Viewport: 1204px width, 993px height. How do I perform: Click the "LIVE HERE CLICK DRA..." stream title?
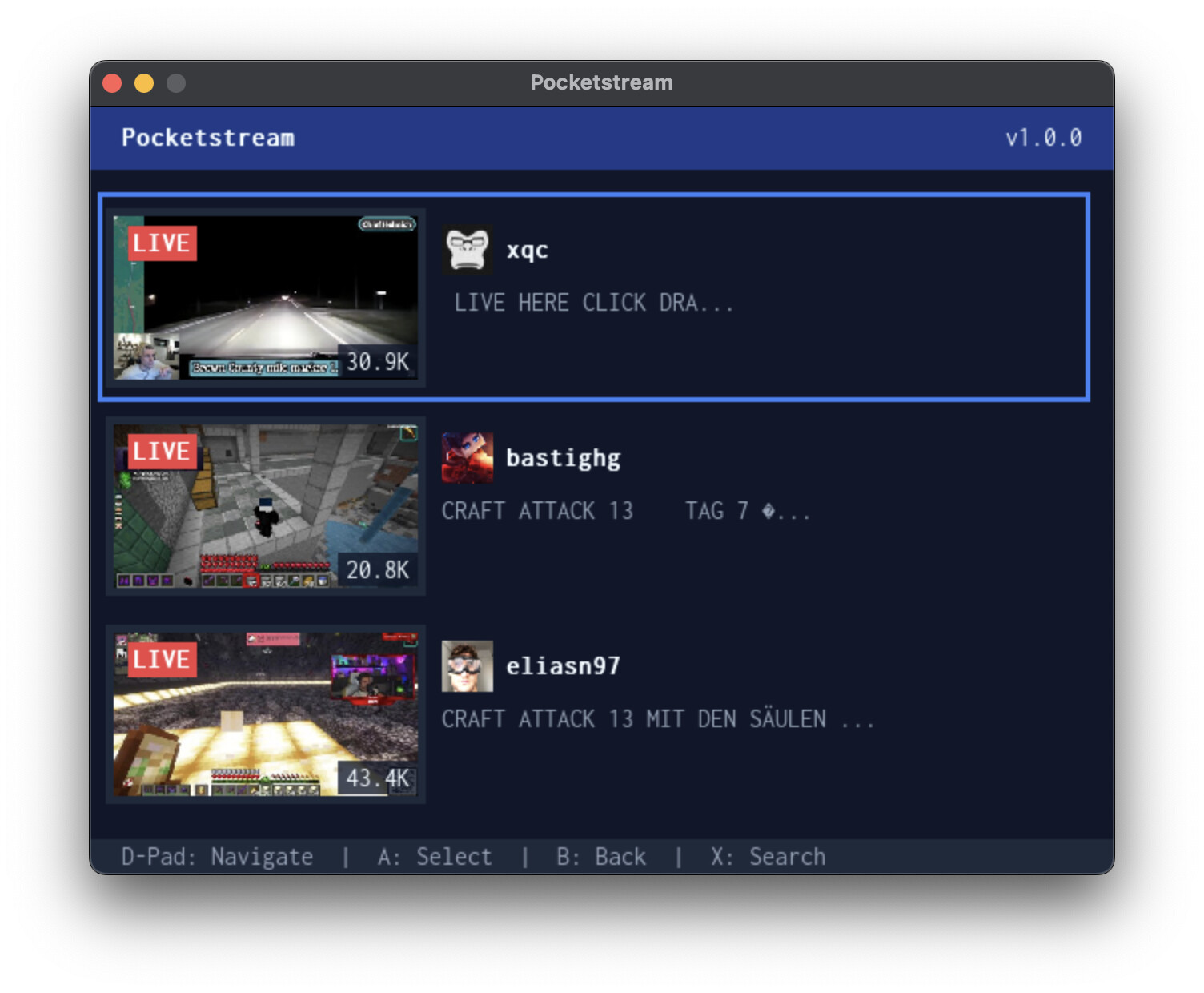pyautogui.click(x=593, y=303)
